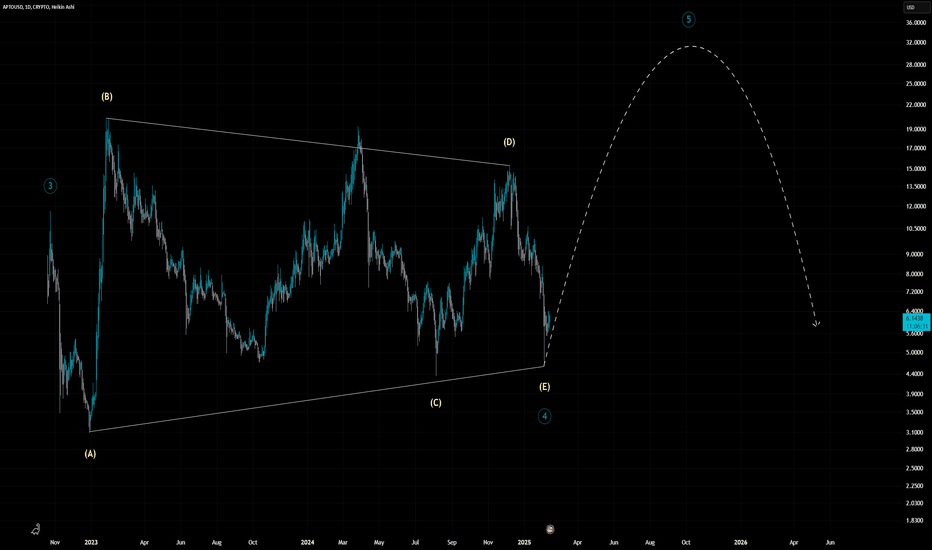Viewport: 932px width, 550px height.
Task: Click the 22.0000 price axis label
Action: (x=916, y=105)
